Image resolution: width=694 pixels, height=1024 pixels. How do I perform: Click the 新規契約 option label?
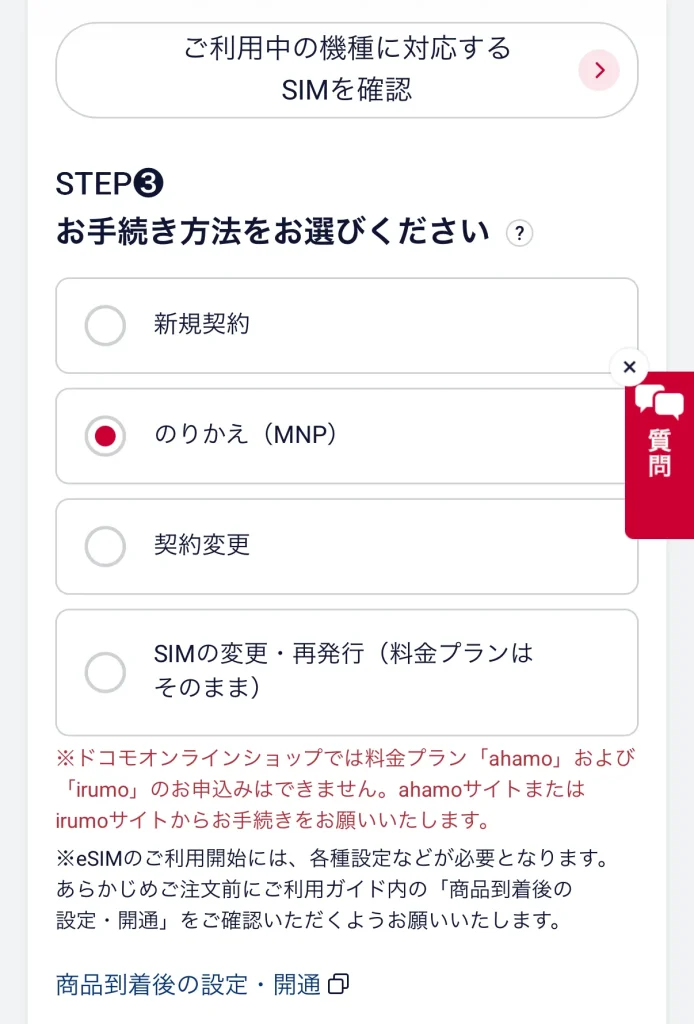click(x=202, y=324)
